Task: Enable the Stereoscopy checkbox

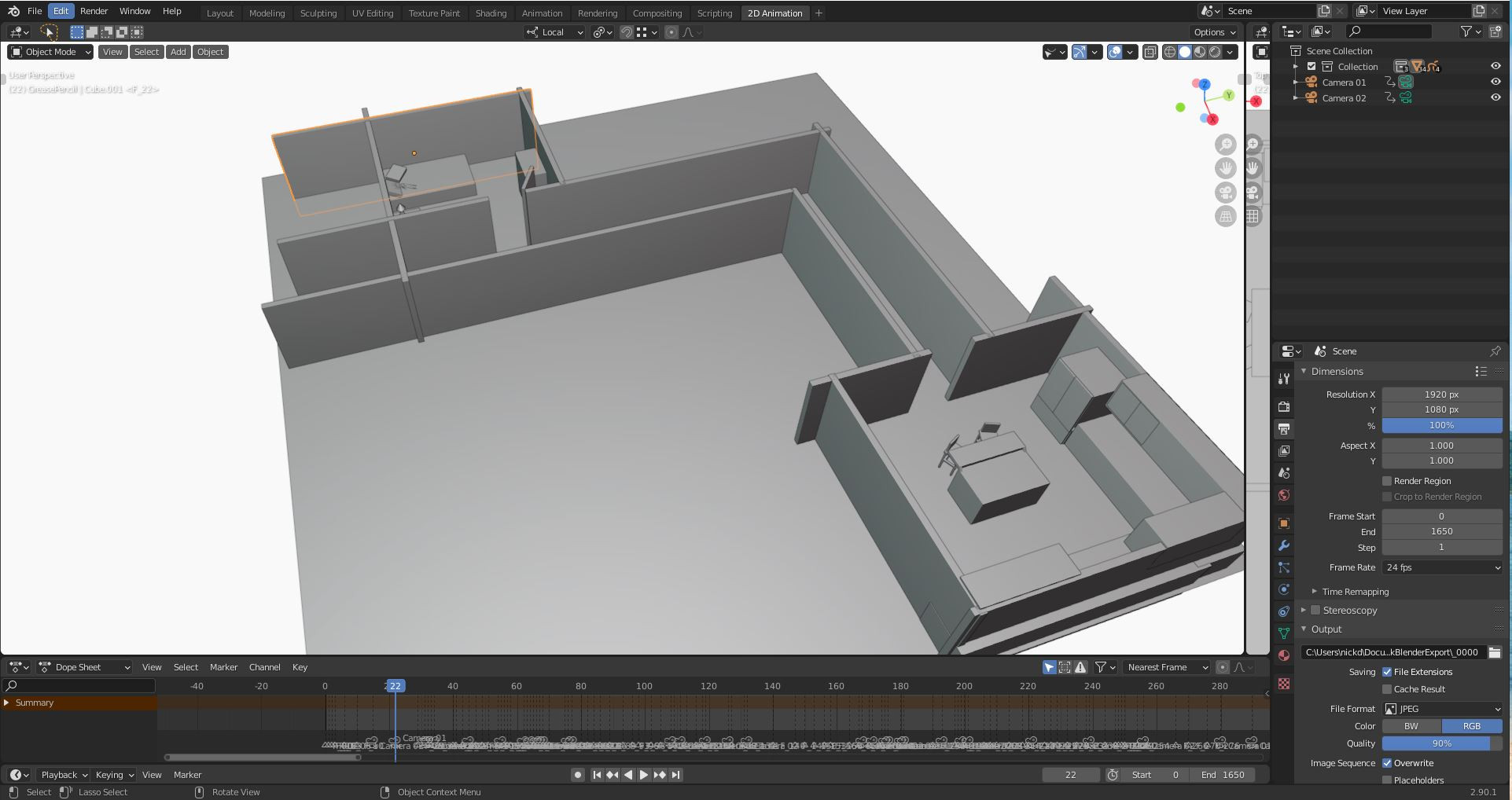Action: (x=1315, y=610)
